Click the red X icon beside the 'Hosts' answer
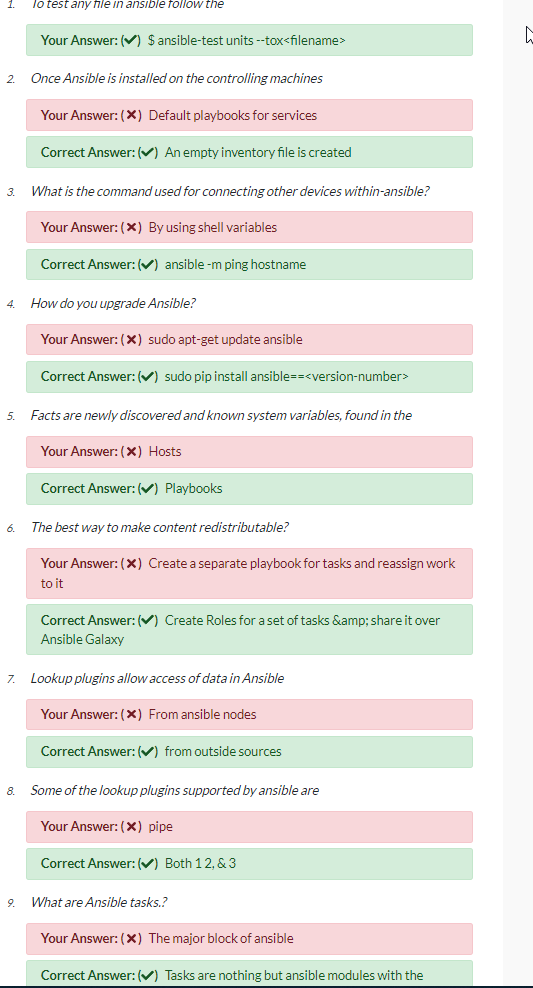 131,452
